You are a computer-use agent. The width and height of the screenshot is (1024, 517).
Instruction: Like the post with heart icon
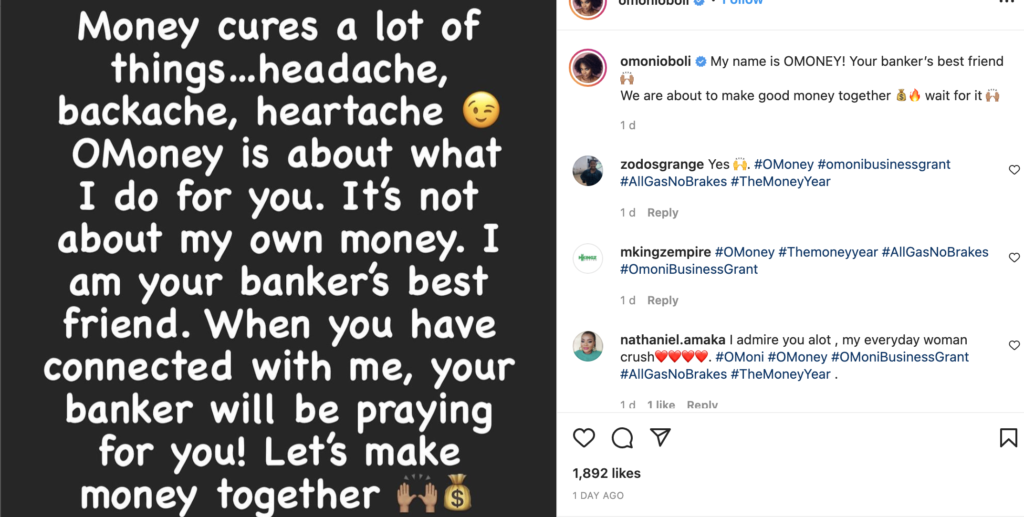(584, 438)
